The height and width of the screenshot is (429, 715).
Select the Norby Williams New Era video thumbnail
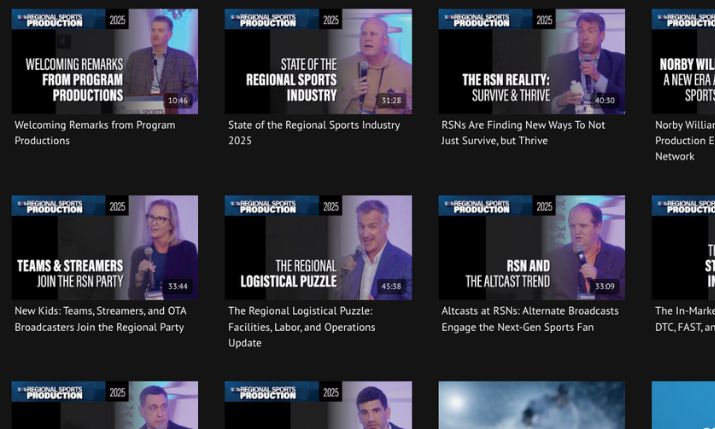[684, 61]
